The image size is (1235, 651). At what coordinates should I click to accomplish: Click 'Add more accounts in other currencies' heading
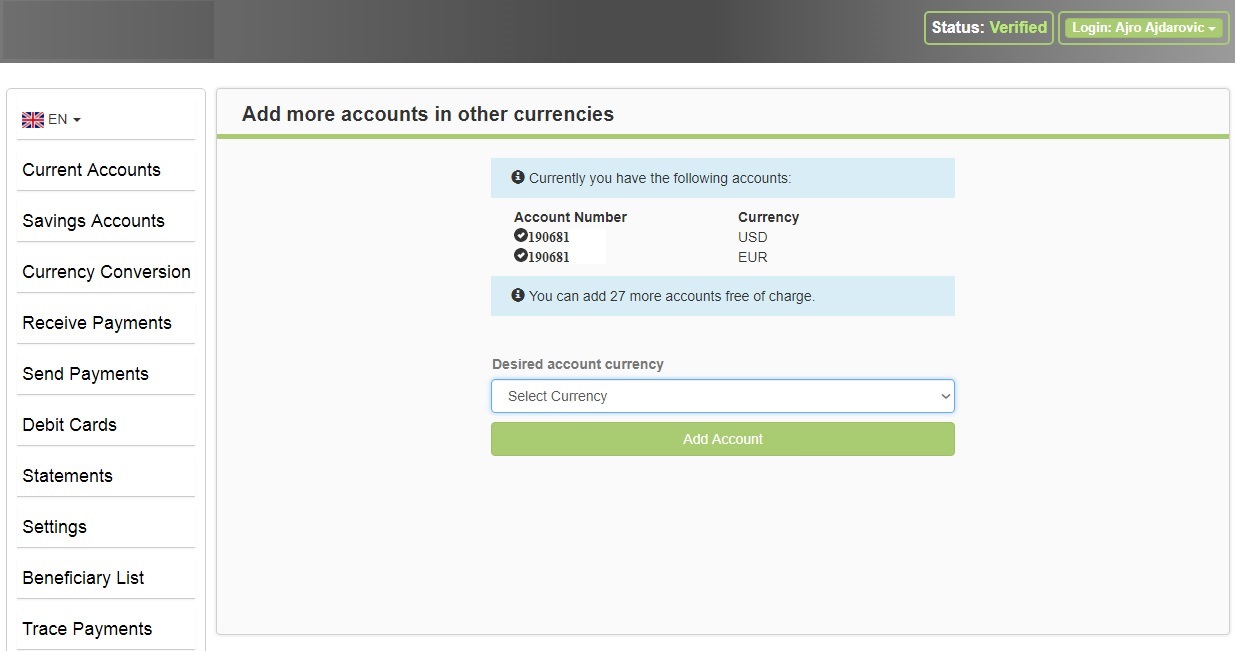point(428,114)
